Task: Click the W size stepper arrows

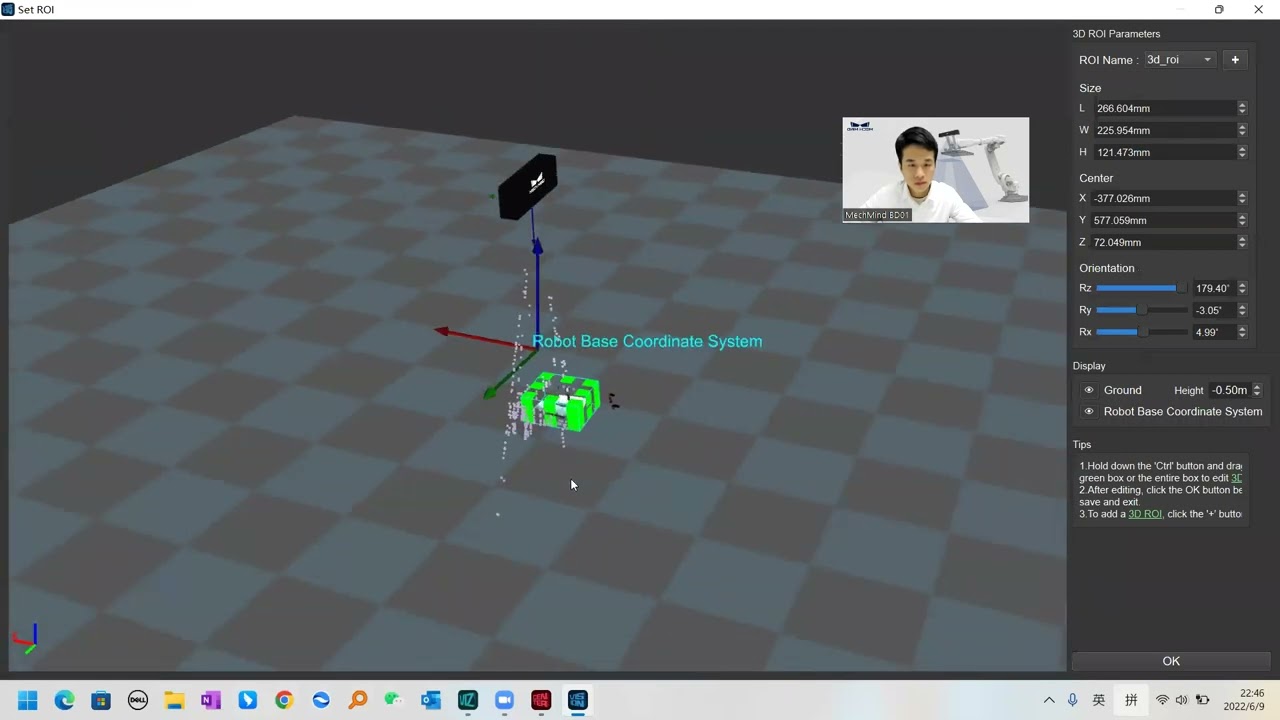Action: [x=1242, y=130]
